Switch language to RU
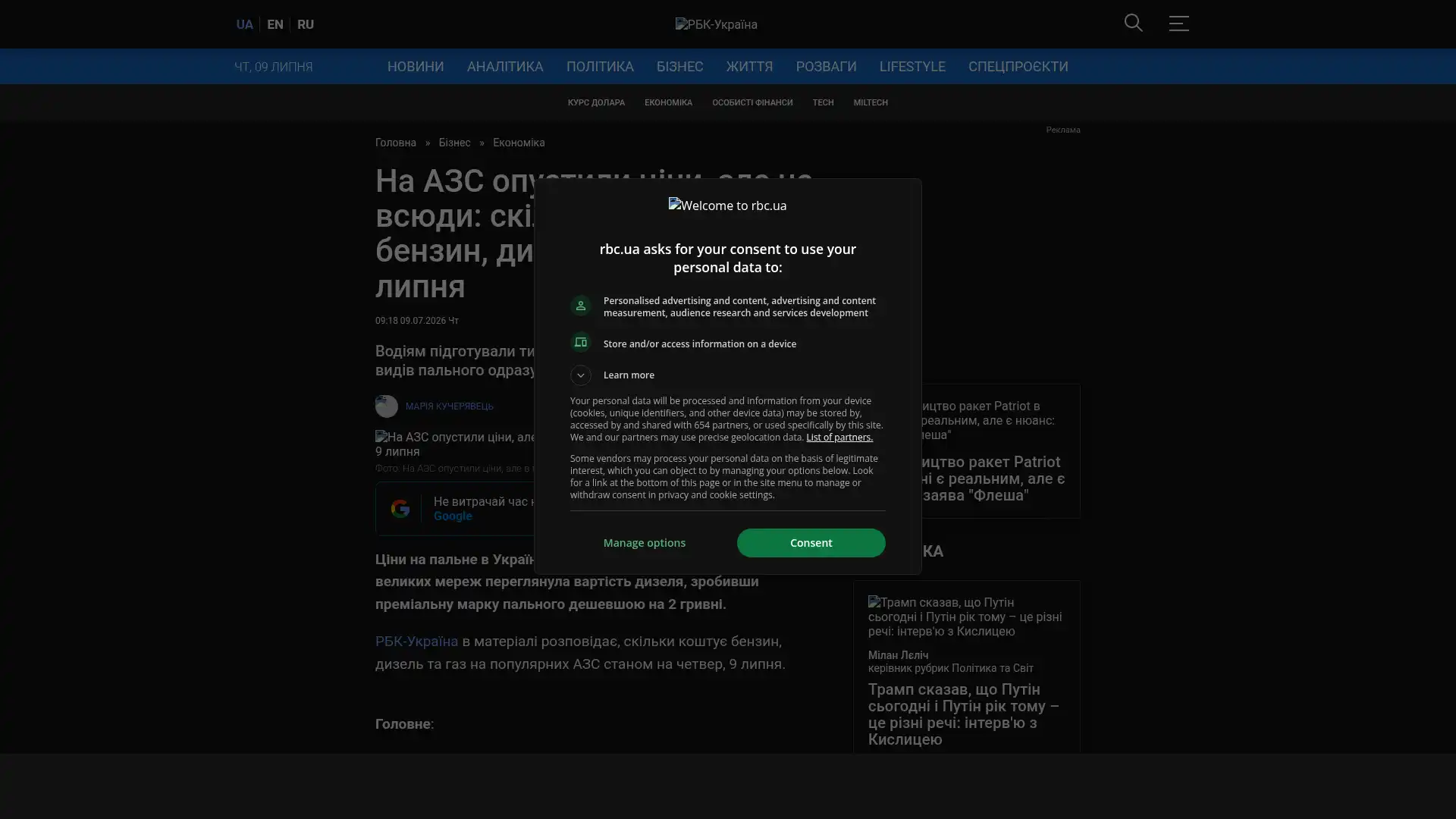This screenshot has height=819, width=1456. pos(306,24)
